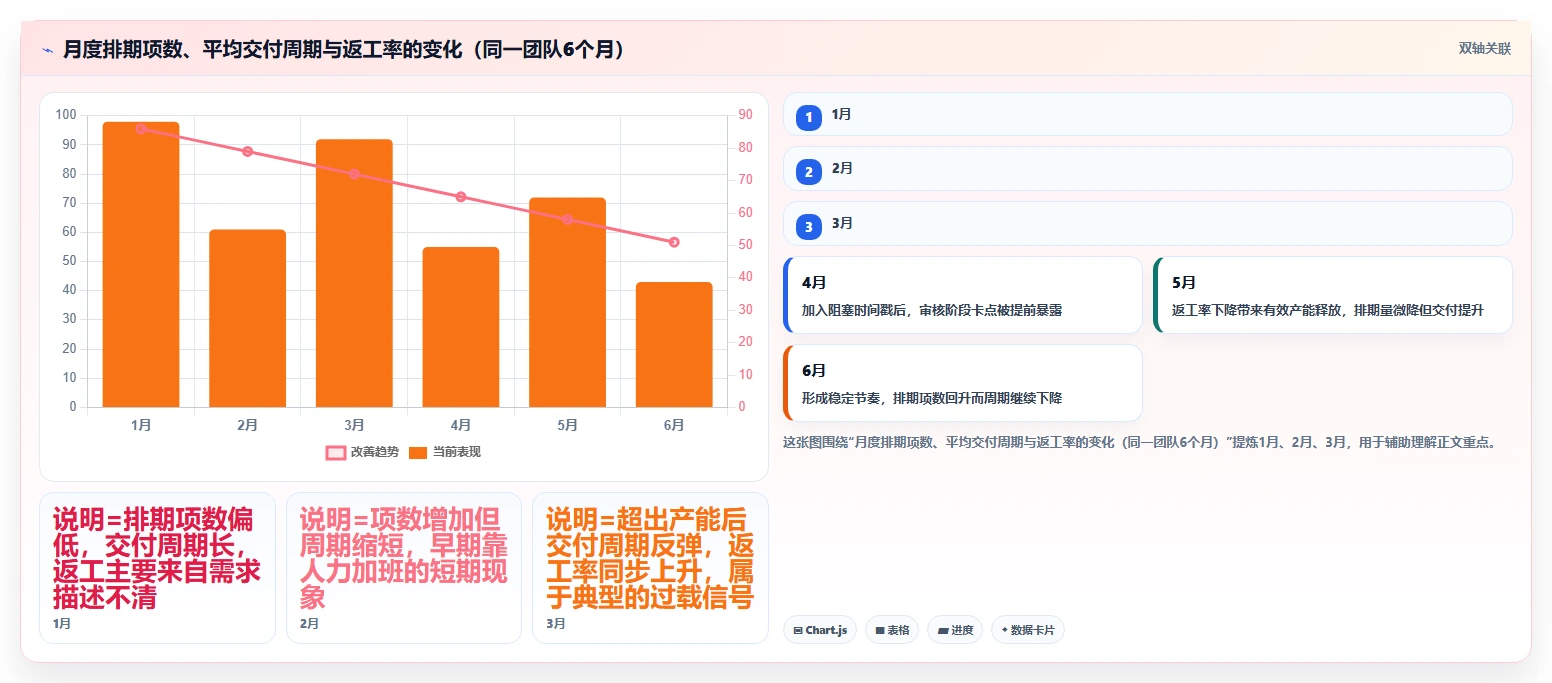Click the trend line point above 1月
The image size is (1552, 683).
(x=141, y=129)
